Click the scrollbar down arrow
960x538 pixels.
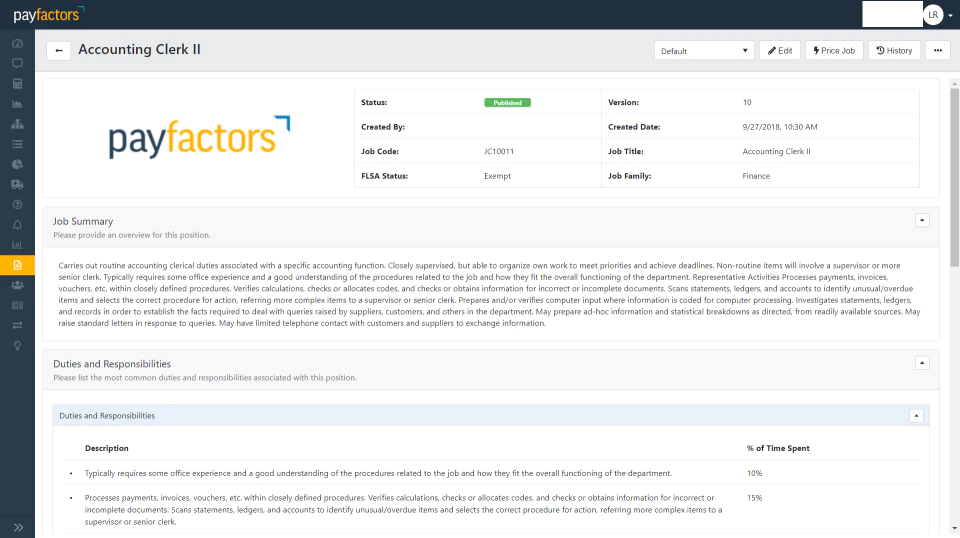(x=954, y=528)
